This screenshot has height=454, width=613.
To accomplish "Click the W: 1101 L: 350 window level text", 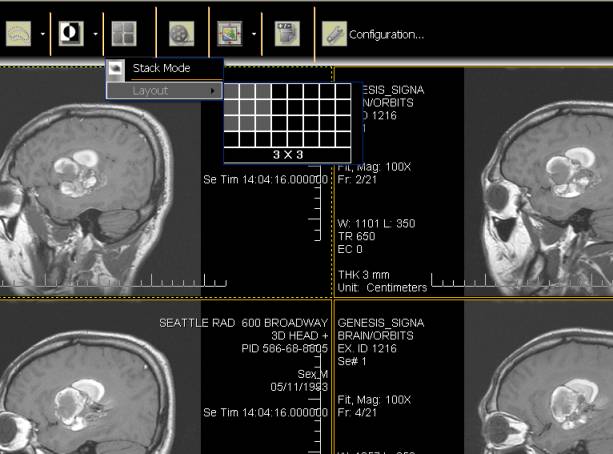I will pos(376,224).
